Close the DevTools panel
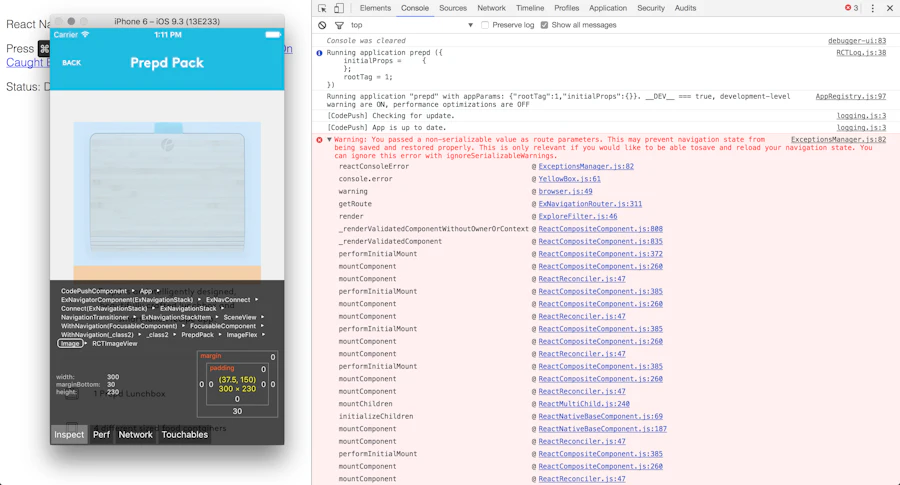 890,8
